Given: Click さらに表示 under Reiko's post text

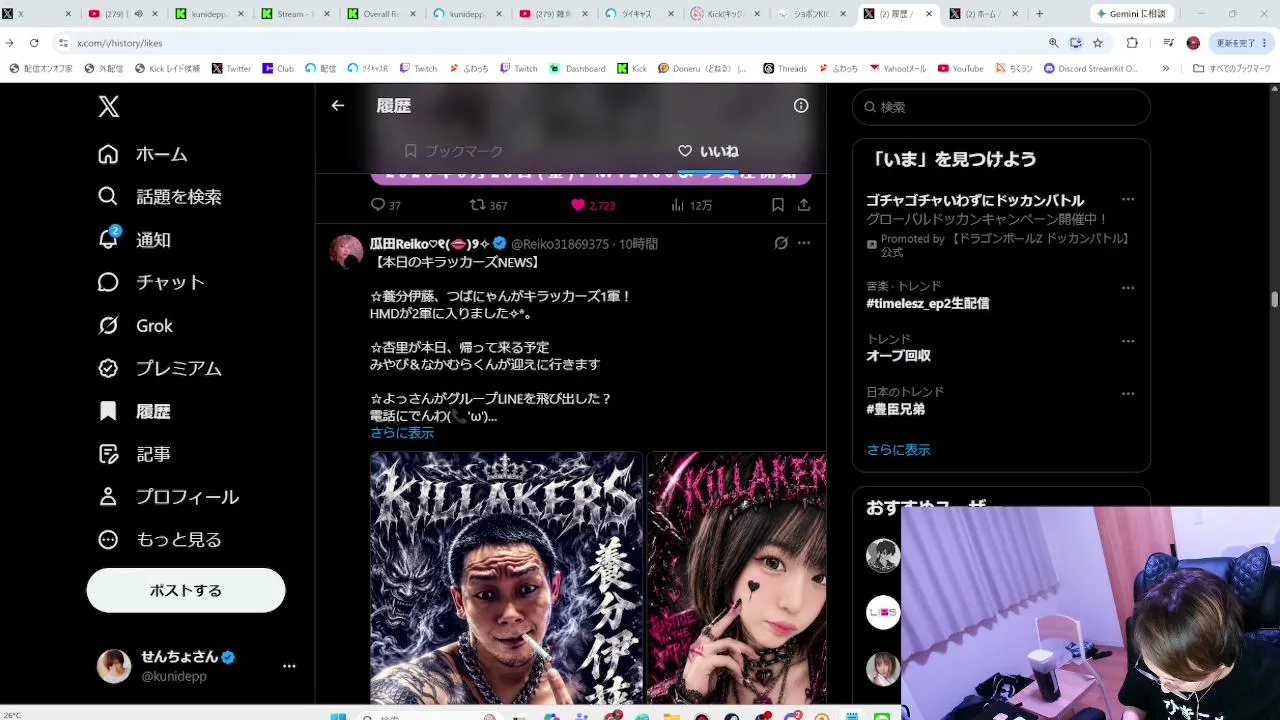Looking at the screenshot, I should click(402, 433).
